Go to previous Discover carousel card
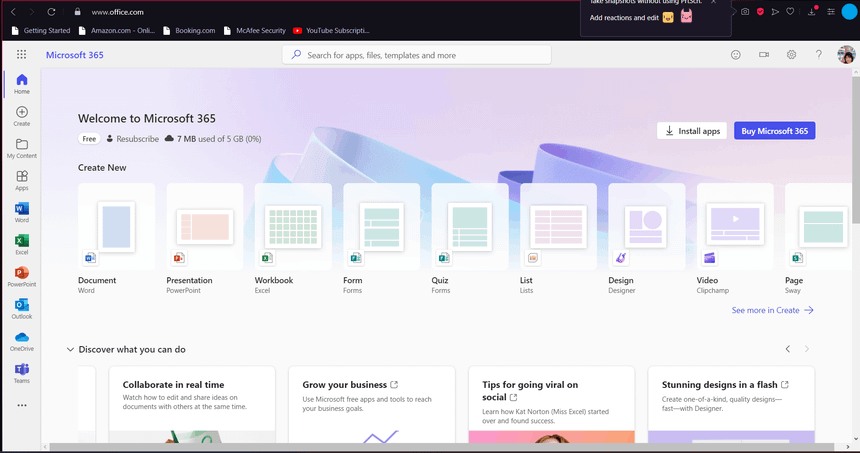Image resolution: width=860 pixels, height=453 pixels. [x=788, y=349]
